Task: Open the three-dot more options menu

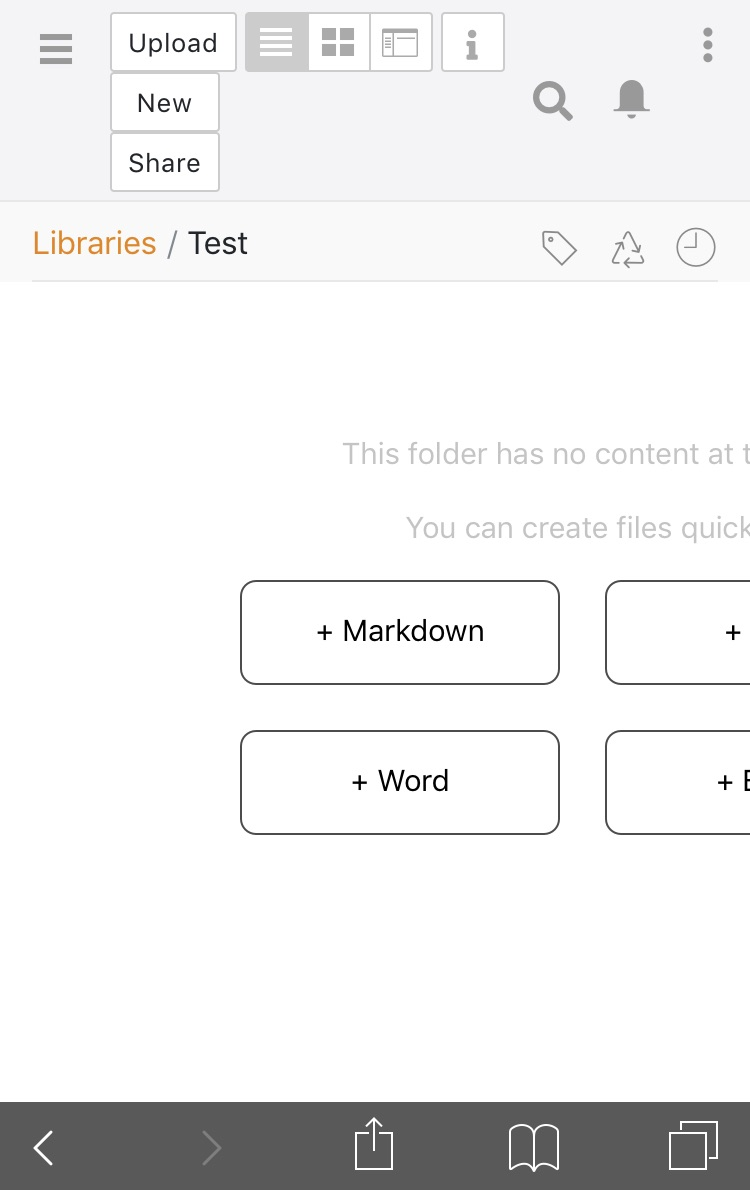Action: (x=708, y=45)
